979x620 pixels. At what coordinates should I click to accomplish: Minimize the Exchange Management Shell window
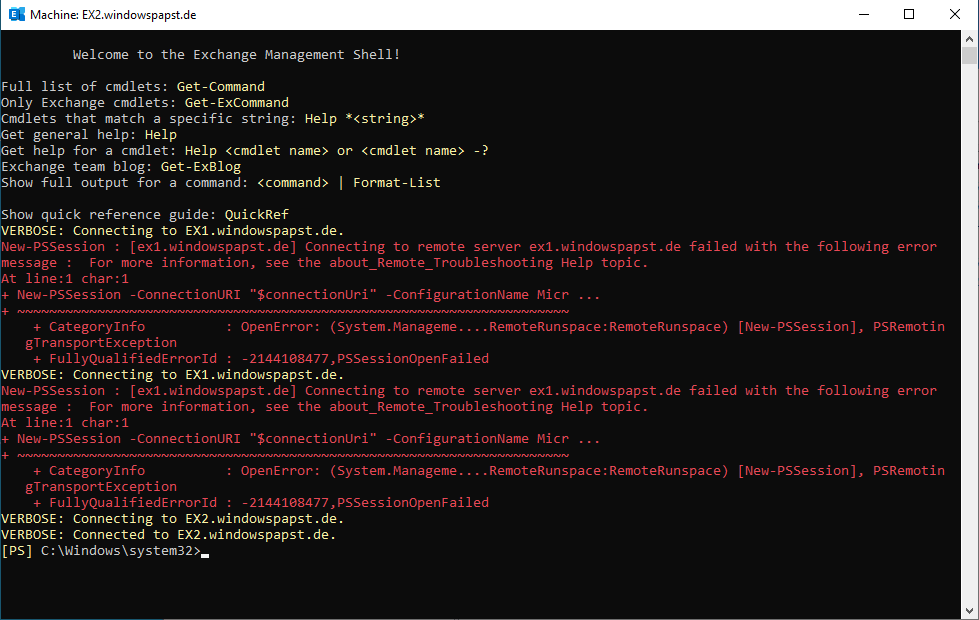(863, 15)
